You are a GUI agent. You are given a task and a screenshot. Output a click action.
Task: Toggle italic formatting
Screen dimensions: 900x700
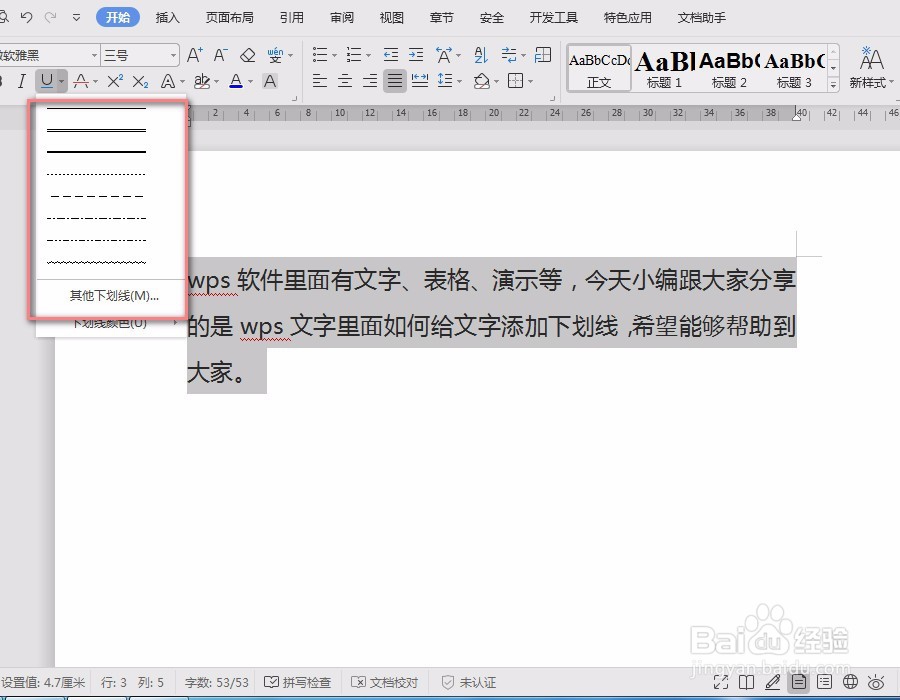click(x=22, y=81)
